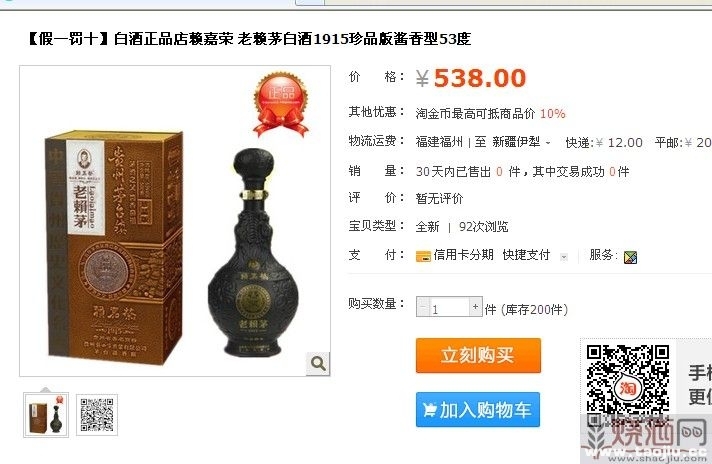This screenshot has width=712, height=464.
Task: Click the magnifier zoom icon on product image
Action: pos(318,363)
